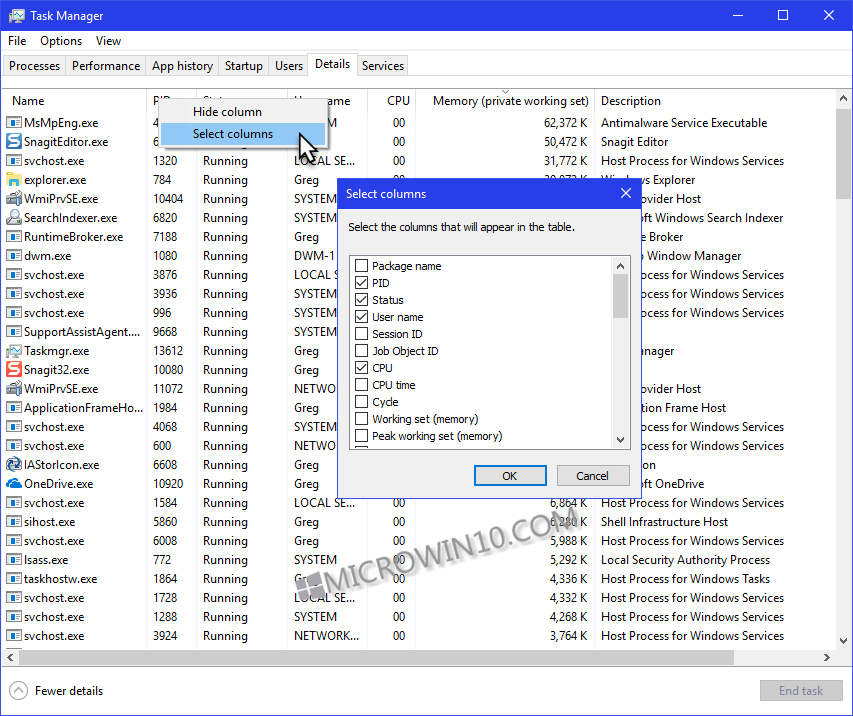Check the Session ID checkbox
Viewport: 853px width, 716px height.
361,334
